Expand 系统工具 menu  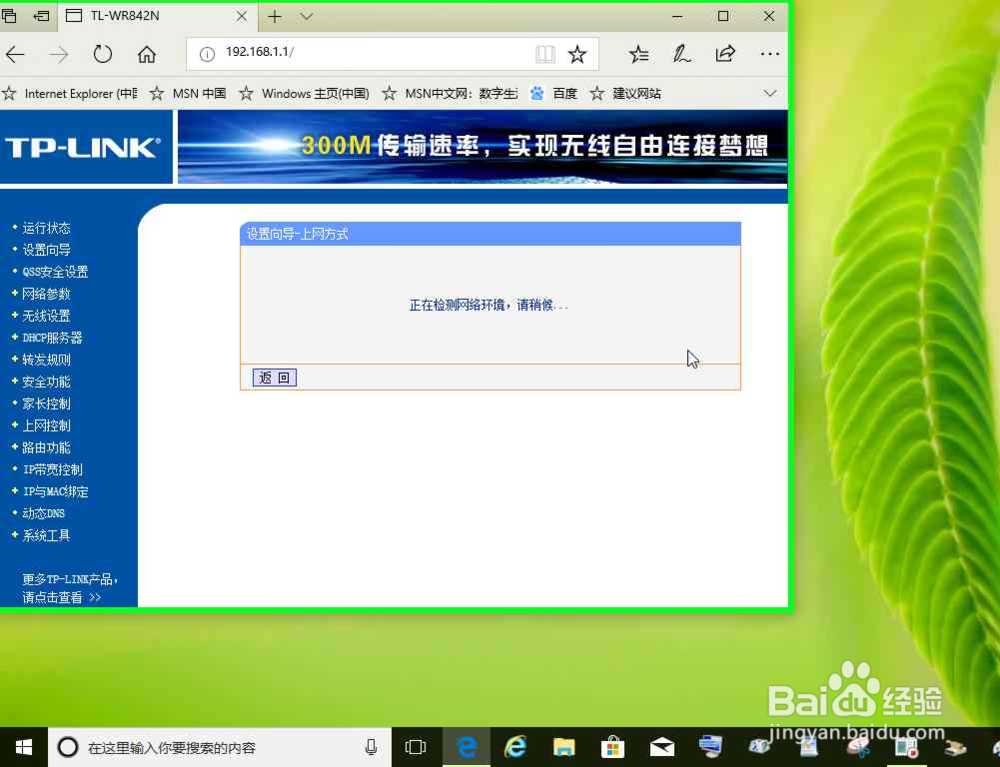[x=46, y=536]
